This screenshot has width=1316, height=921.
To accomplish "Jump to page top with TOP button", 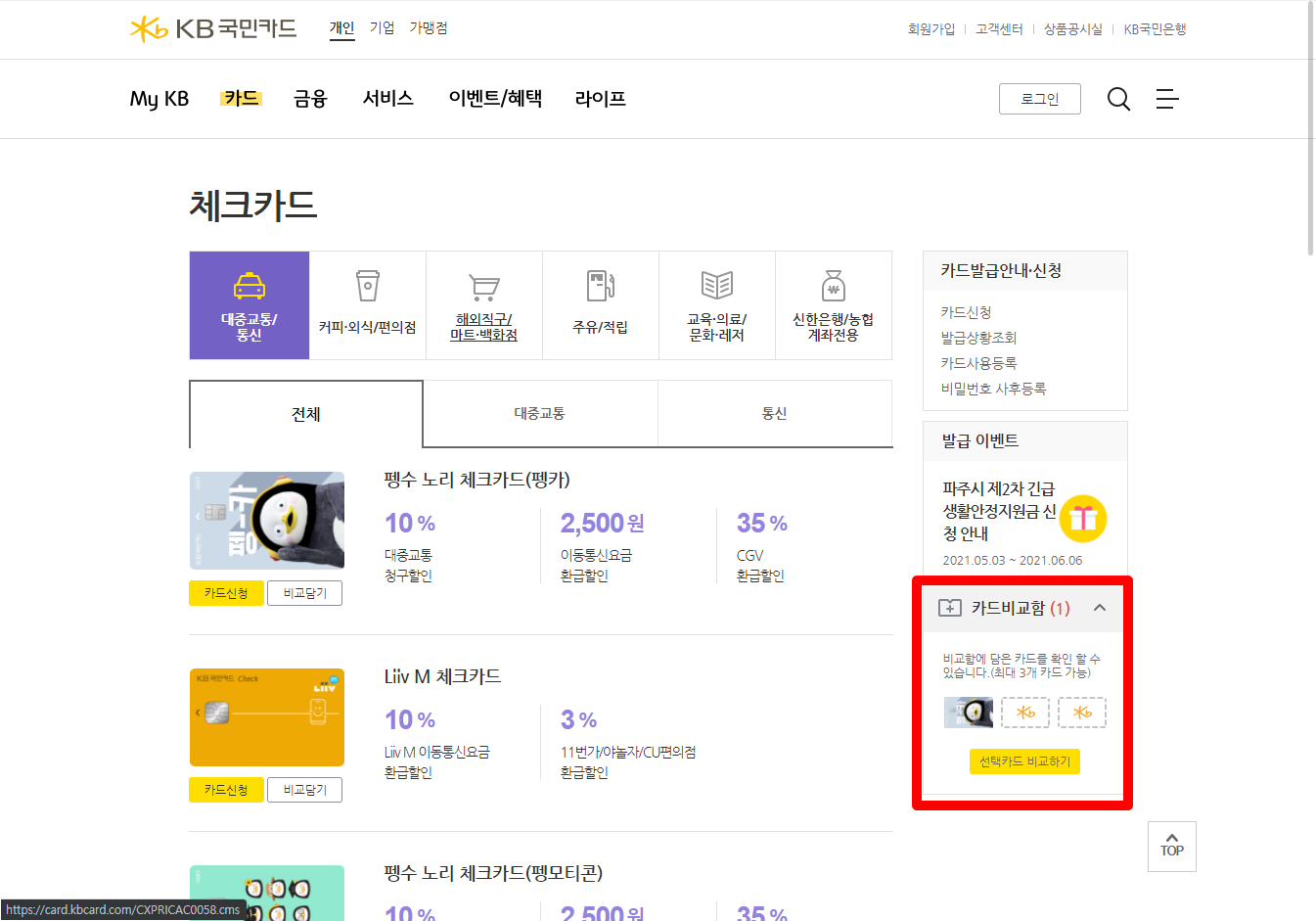I will (1172, 847).
